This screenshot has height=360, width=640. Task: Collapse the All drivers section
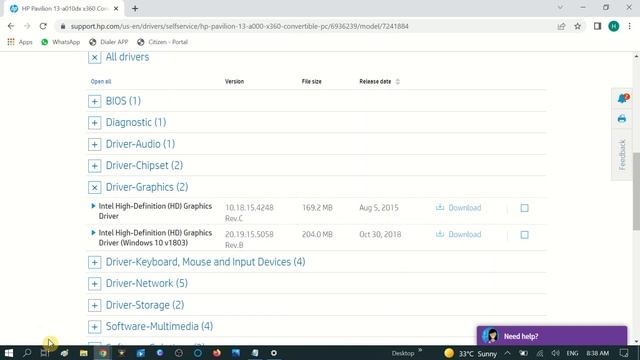pyautogui.click(x=94, y=58)
